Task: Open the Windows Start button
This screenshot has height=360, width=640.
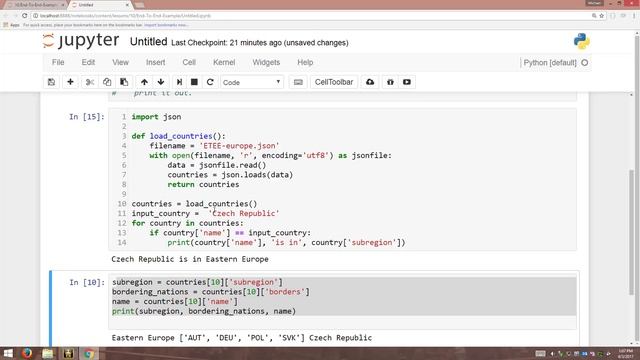Action: [8, 353]
